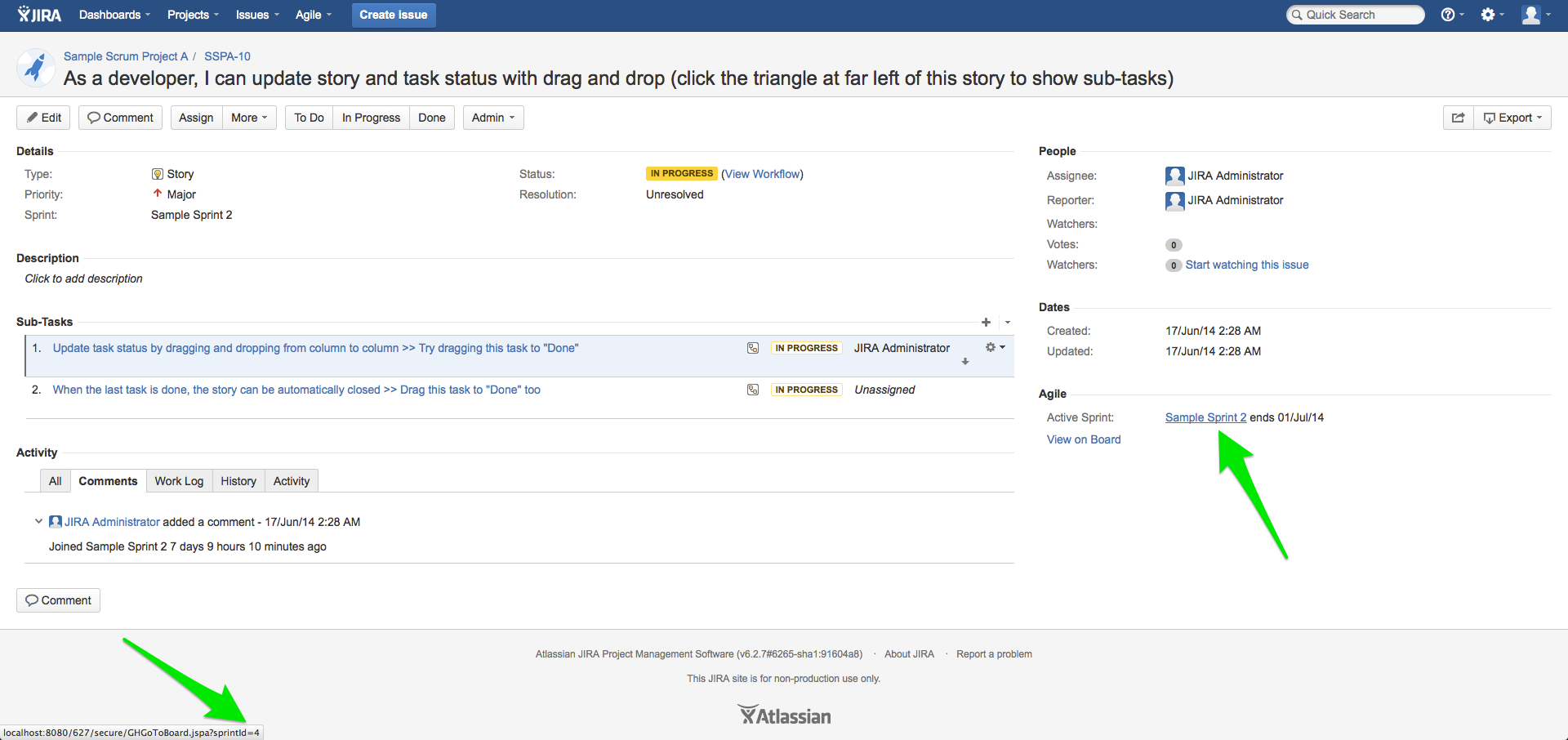Screen dimensions: 1568x740
Task: Click the View on Board link
Action: pos(1084,439)
